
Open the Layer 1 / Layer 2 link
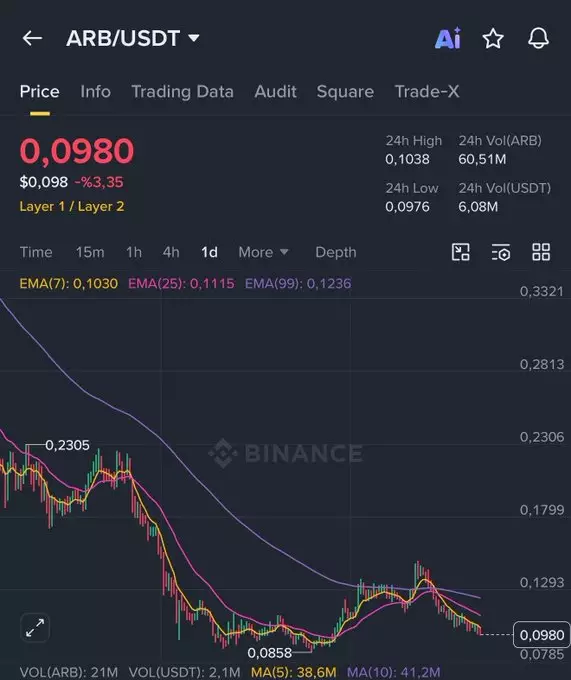[x=72, y=206]
